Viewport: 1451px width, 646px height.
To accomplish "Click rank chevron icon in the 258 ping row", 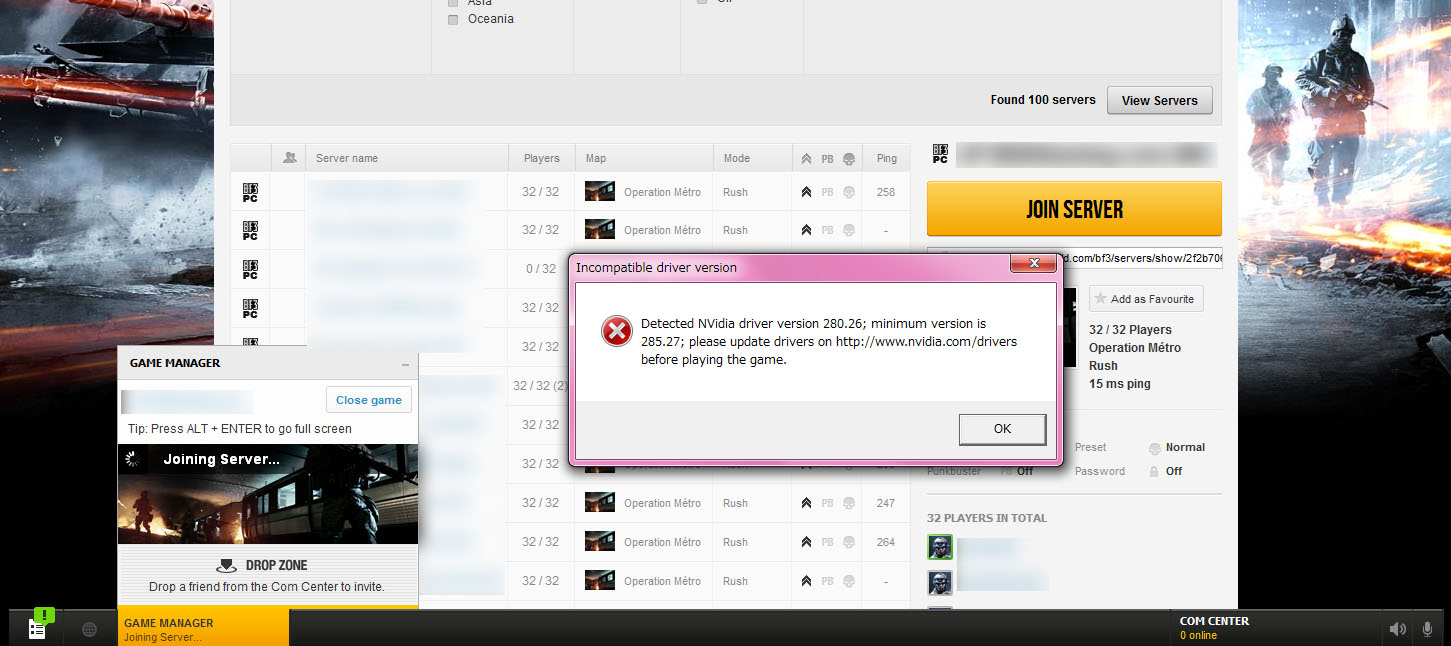I will pos(806,192).
